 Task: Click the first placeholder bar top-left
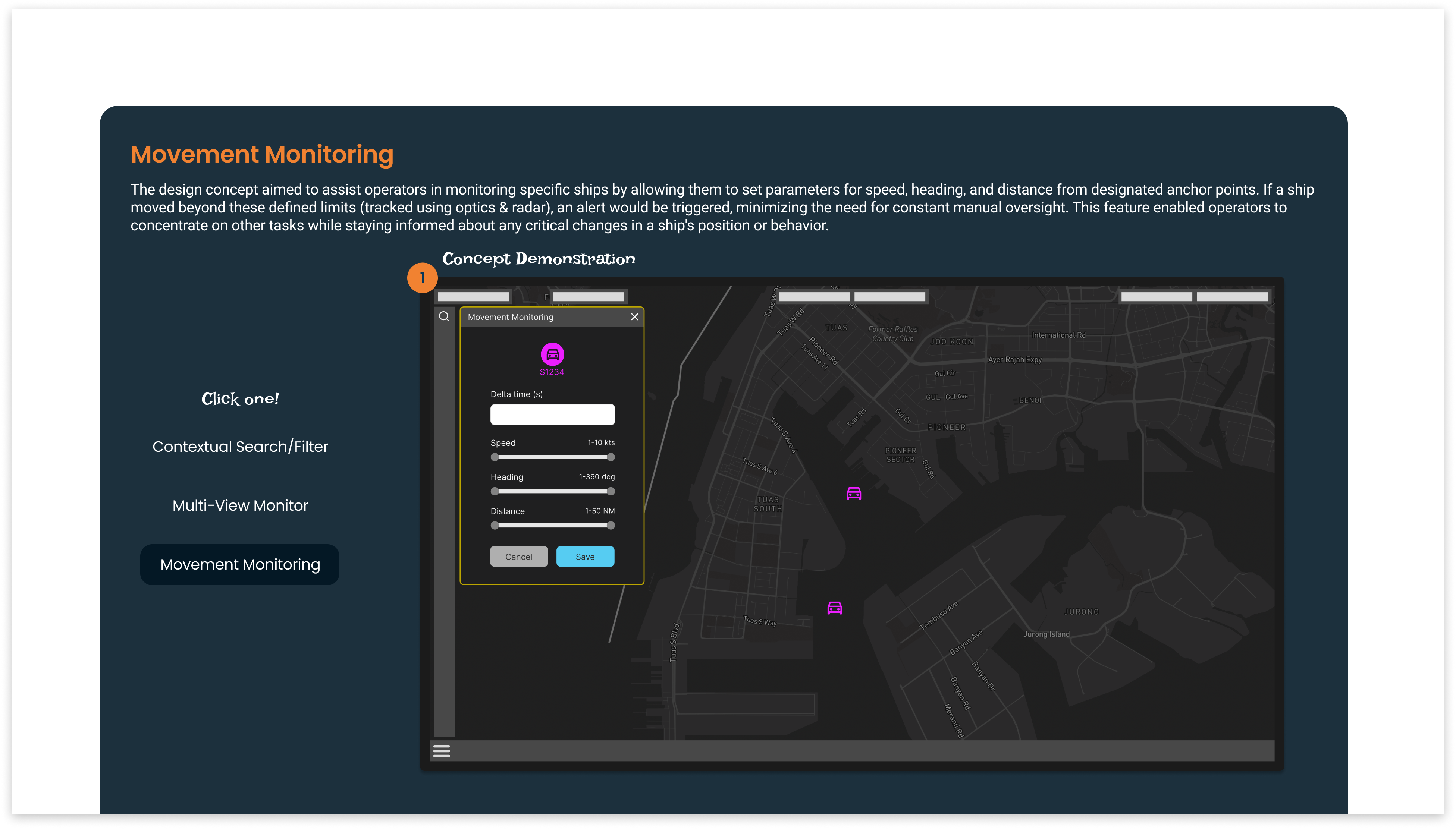473,297
